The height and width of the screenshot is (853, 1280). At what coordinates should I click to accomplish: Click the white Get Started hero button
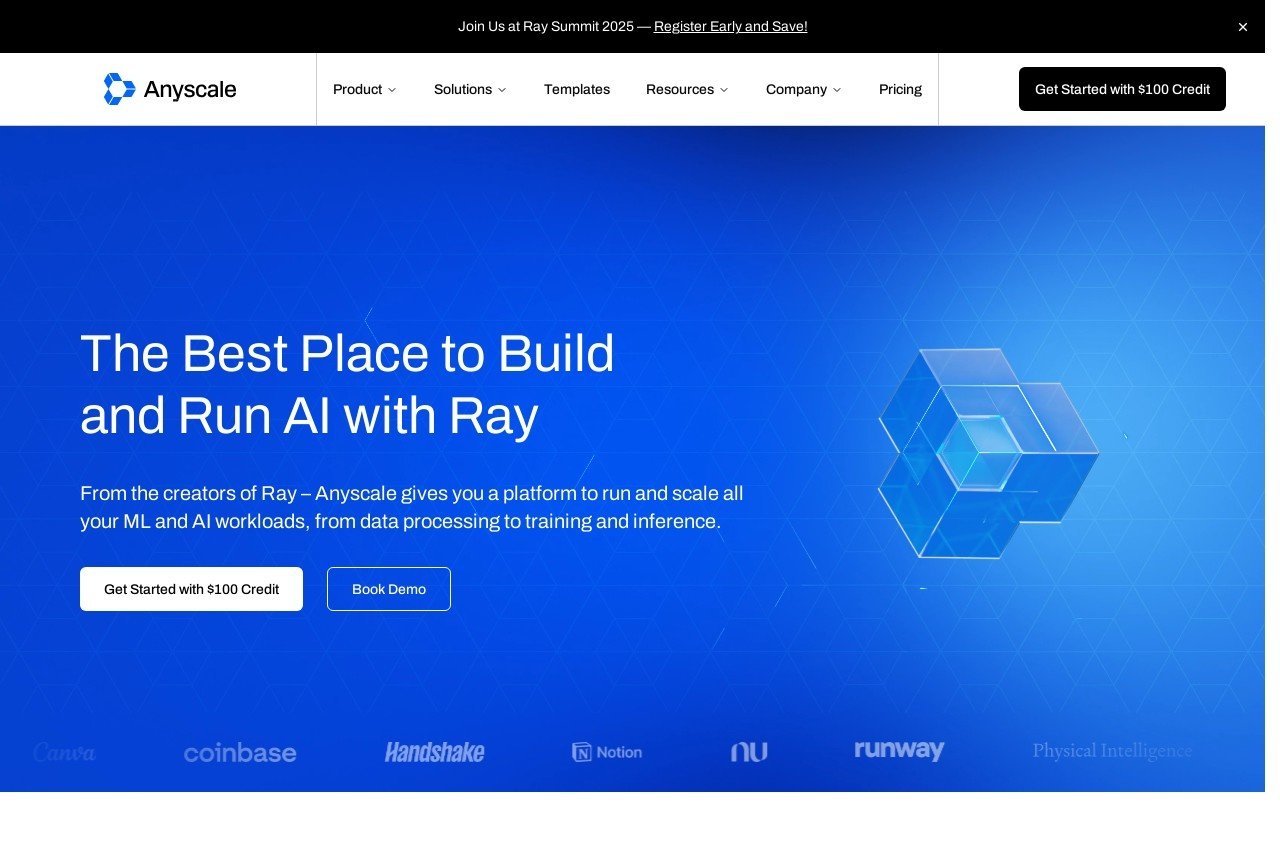(191, 589)
